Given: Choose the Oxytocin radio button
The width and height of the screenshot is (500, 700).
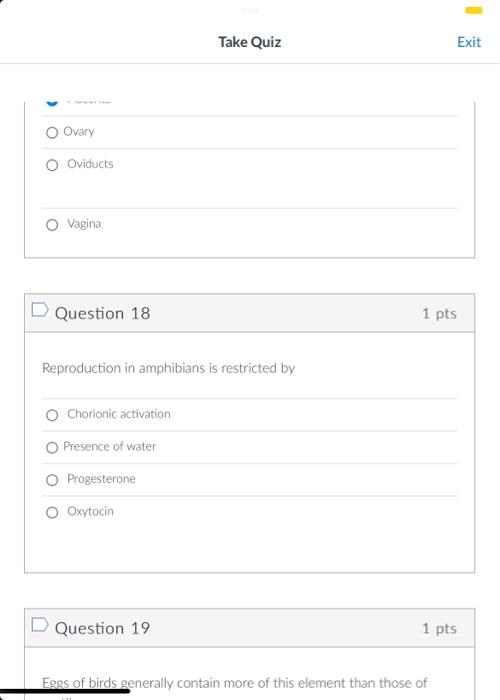Looking at the screenshot, I should pos(52,512).
